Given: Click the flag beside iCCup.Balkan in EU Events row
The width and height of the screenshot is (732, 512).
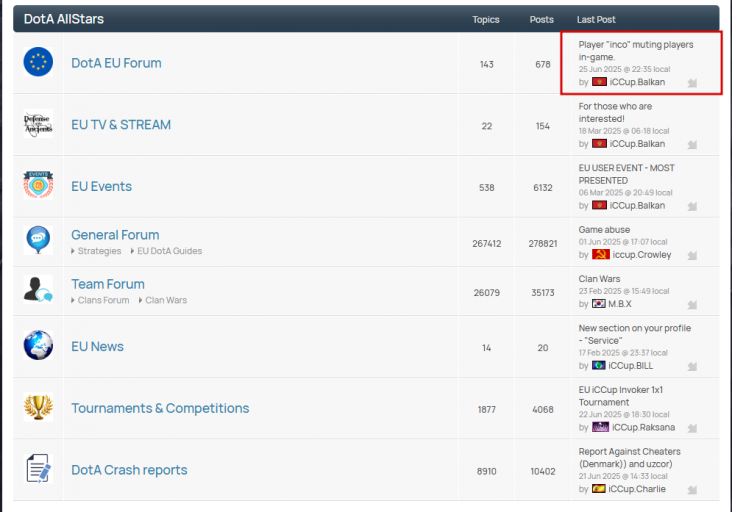Looking at the screenshot, I should click(599, 205).
